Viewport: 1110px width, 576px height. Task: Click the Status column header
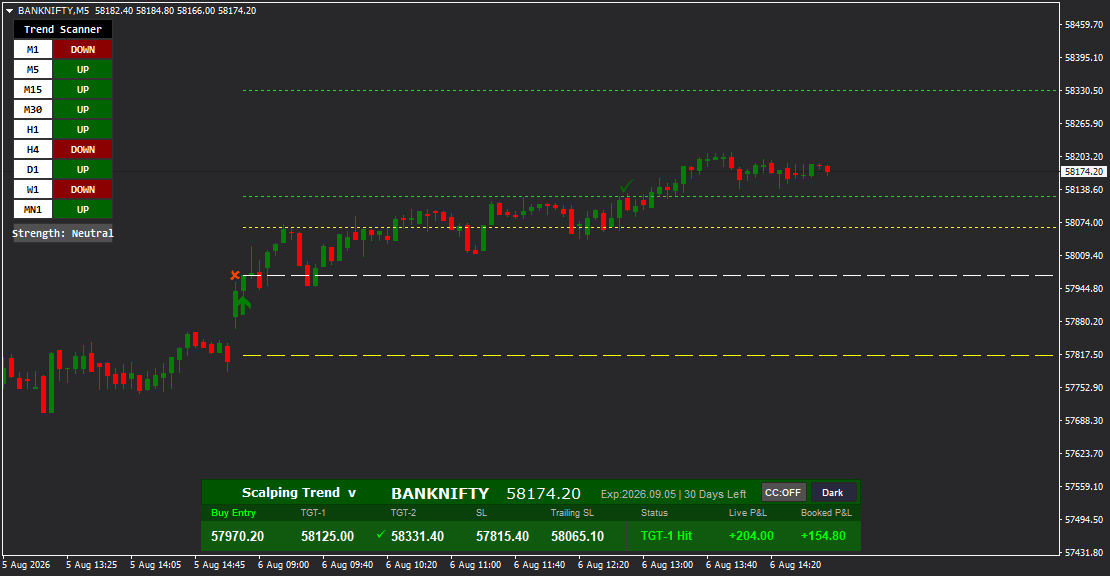654,513
